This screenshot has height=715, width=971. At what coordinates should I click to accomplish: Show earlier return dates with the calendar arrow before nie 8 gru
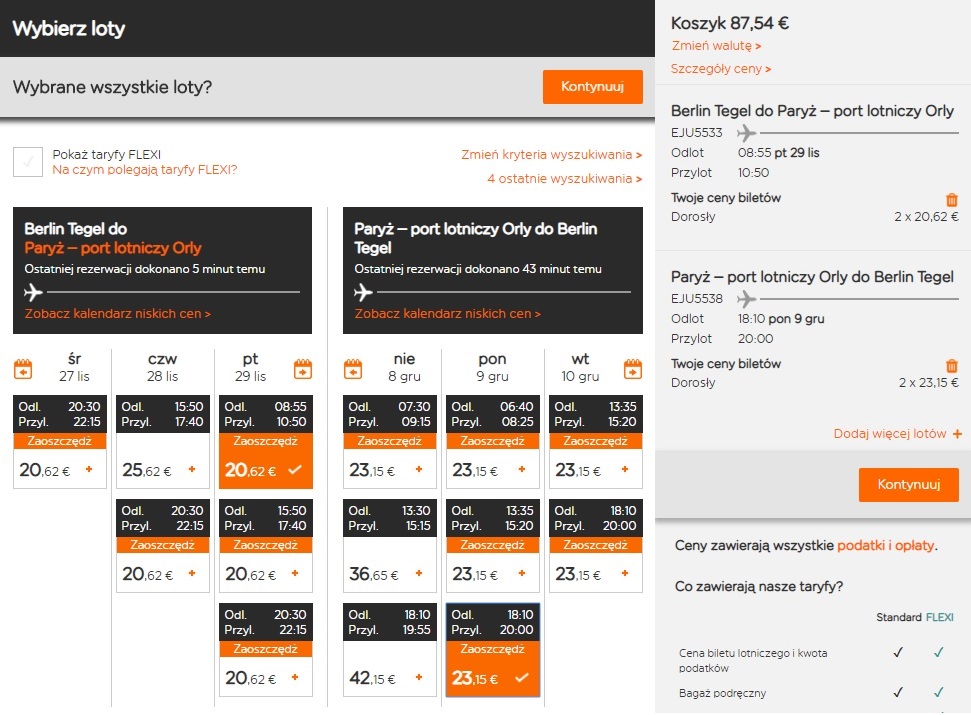coord(353,369)
